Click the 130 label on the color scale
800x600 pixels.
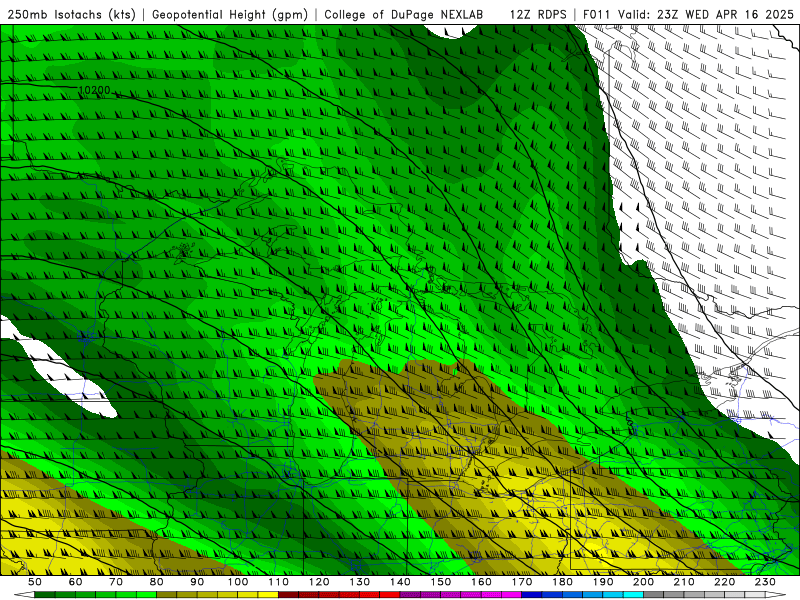click(x=359, y=582)
